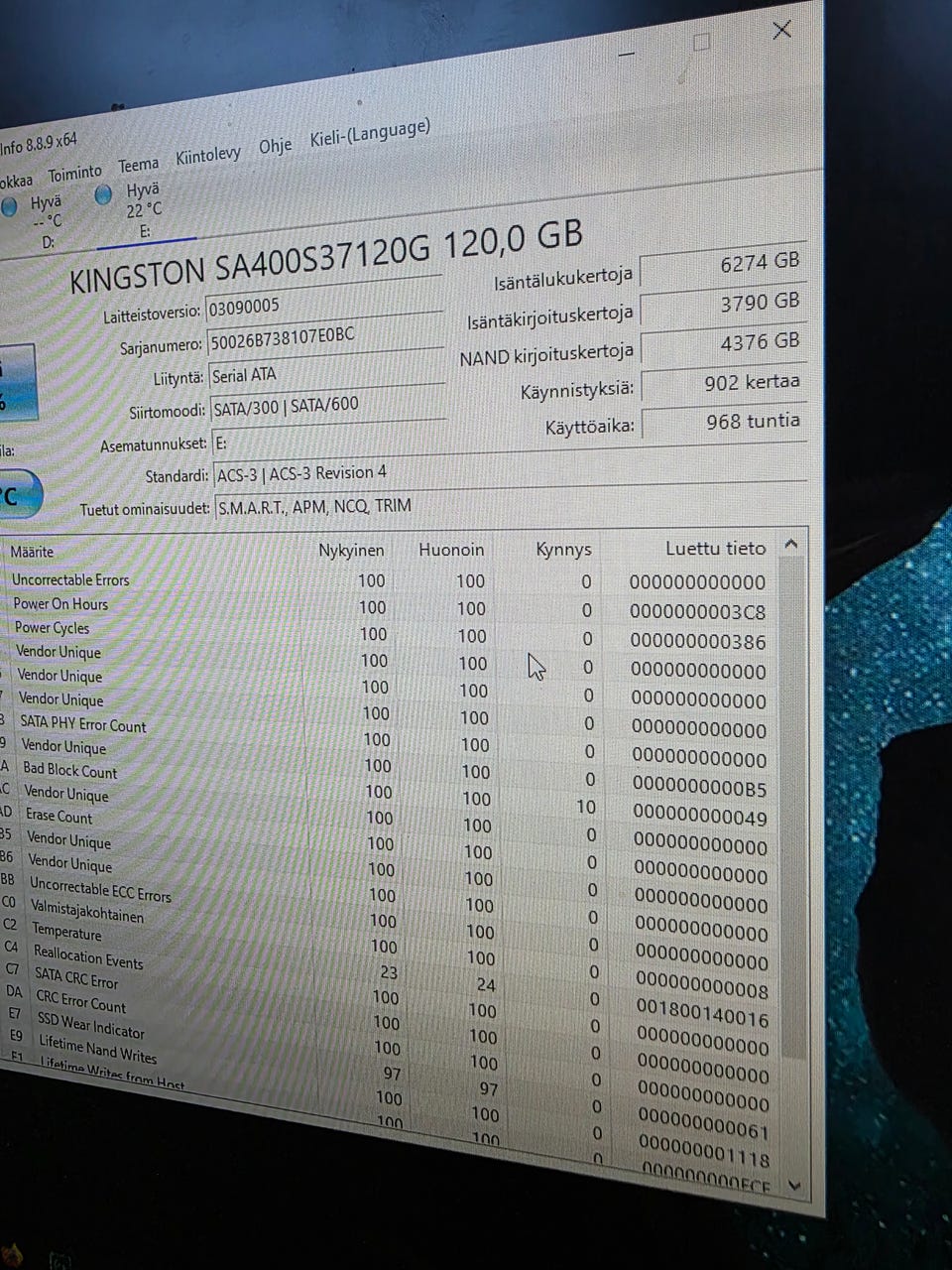Image resolution: width=952 pixels, height=1270 pixels.
Task: Click the worst value 24
Action: click(x=486, y=985)
